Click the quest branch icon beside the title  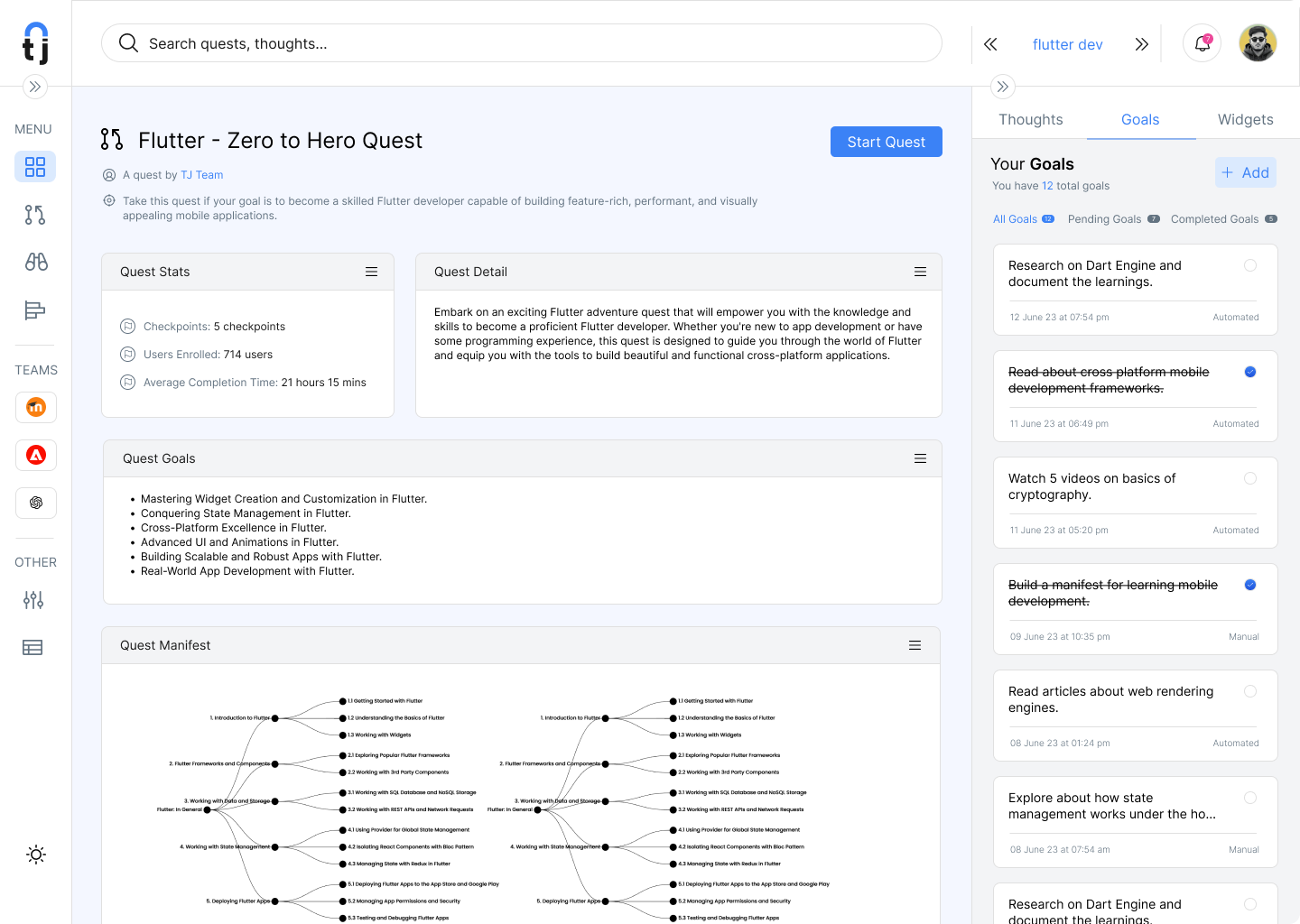pyautogui.click(x=112, y=139)
